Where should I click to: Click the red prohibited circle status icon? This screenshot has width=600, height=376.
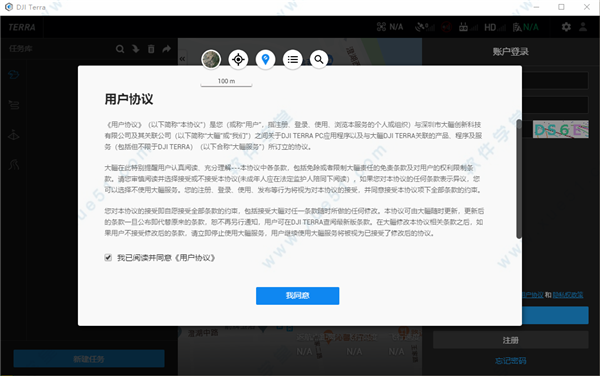click(x=446, y=27)
